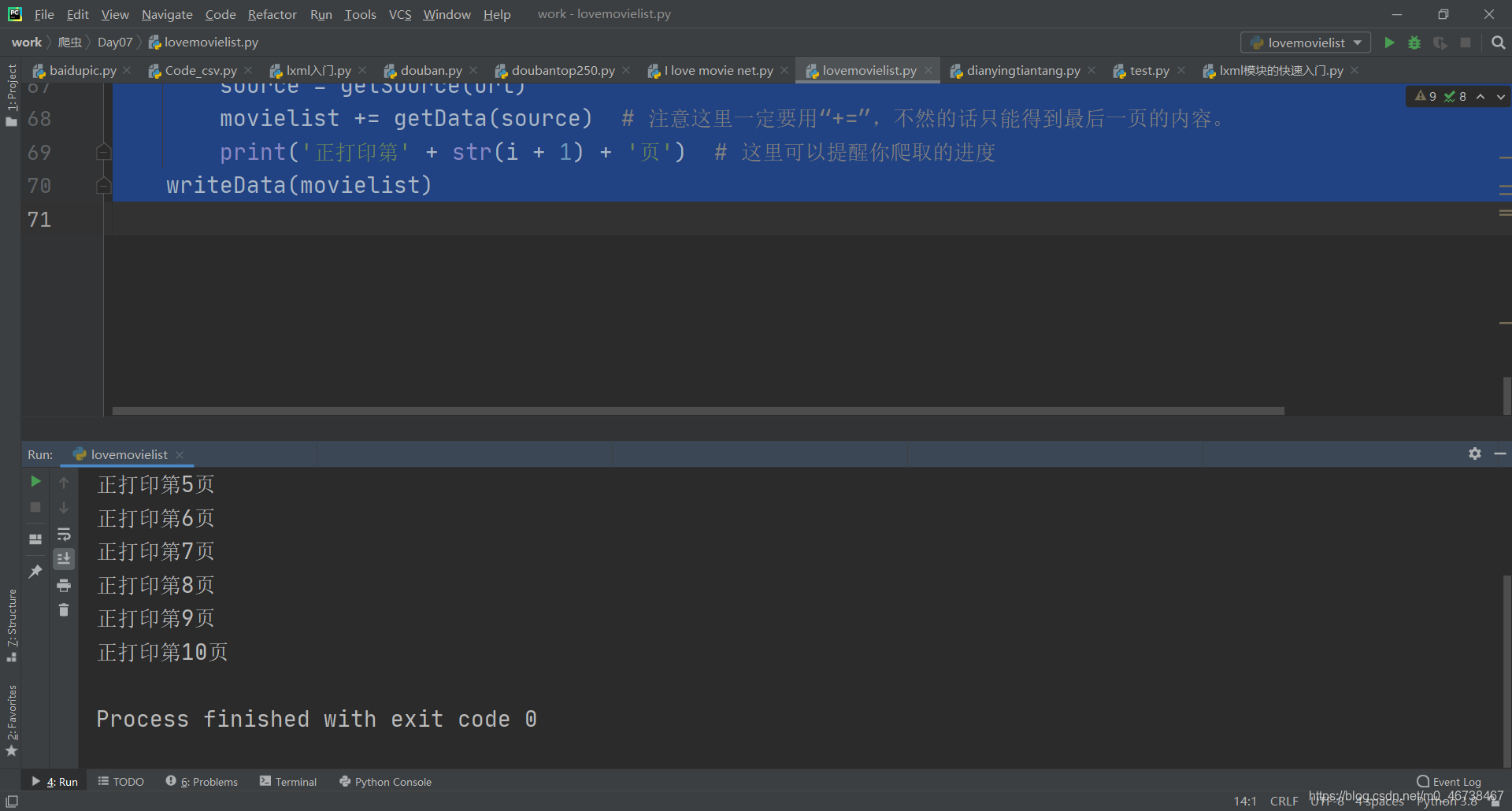Open the Problems tool window
The height and width of the screenshot is (811, 1512).
[202, 781]
